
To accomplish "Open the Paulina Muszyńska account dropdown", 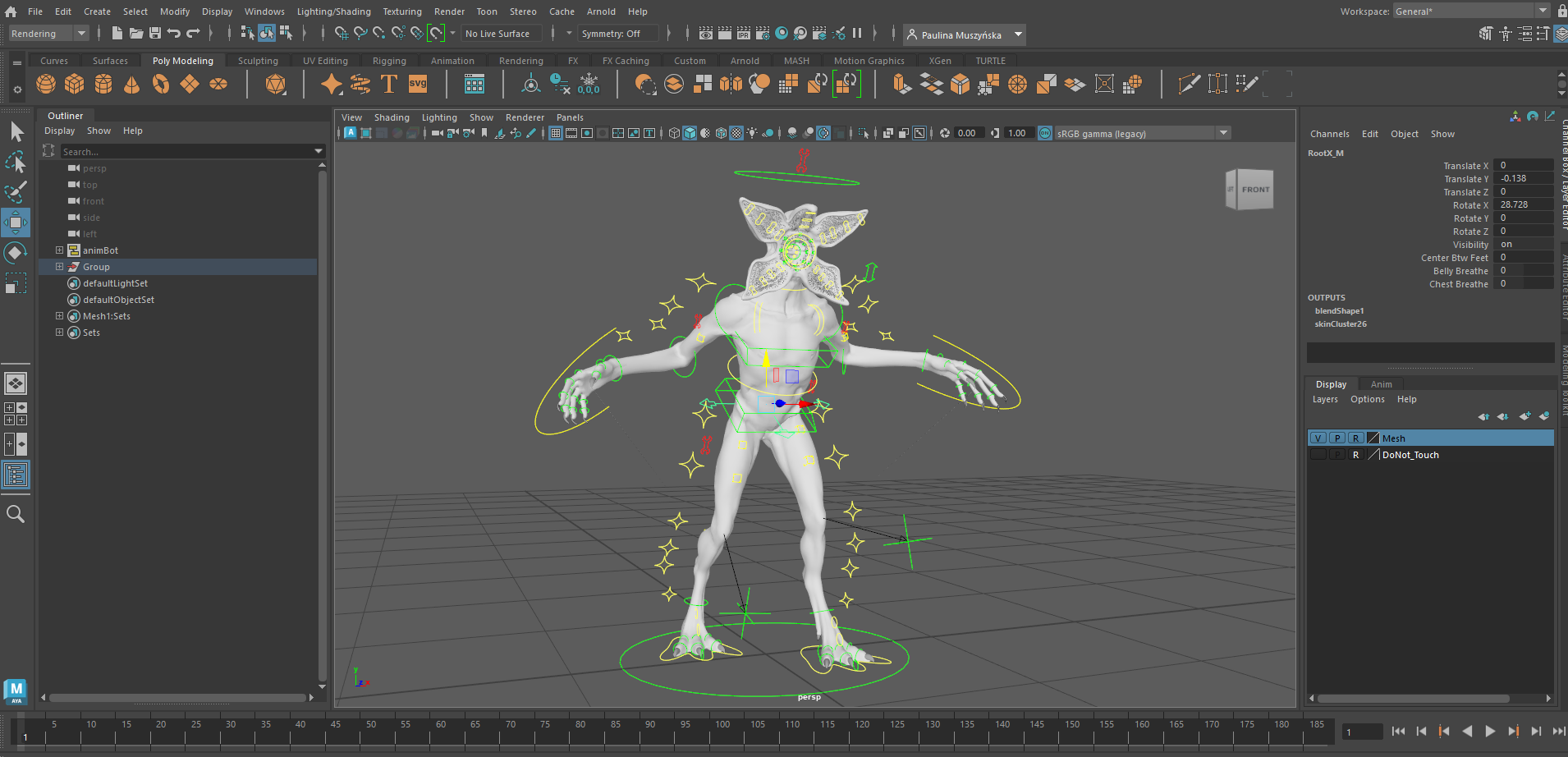I will tap(965, 34).
